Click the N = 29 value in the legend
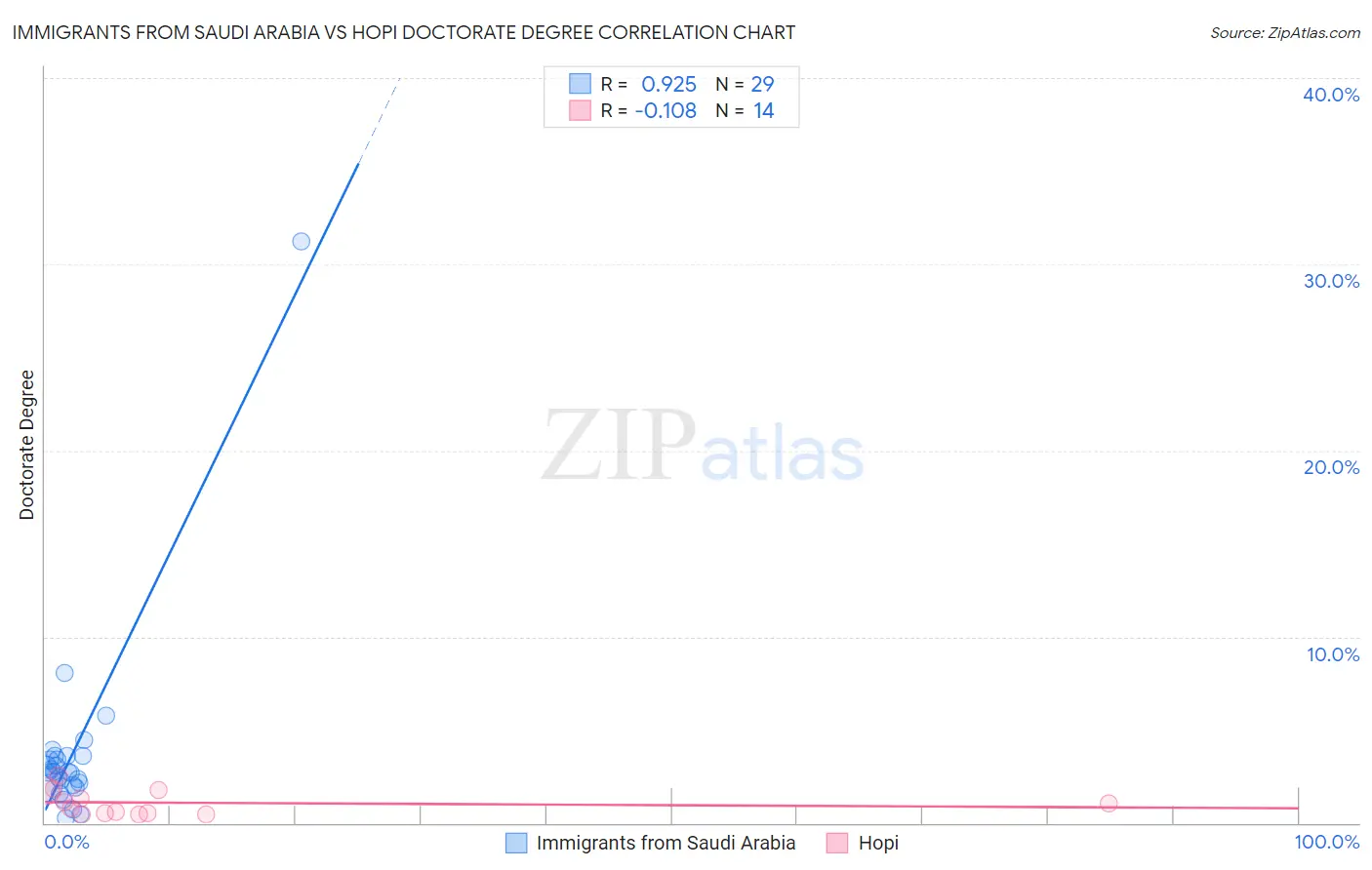The image size is (1372, 870). pos(745,84)
